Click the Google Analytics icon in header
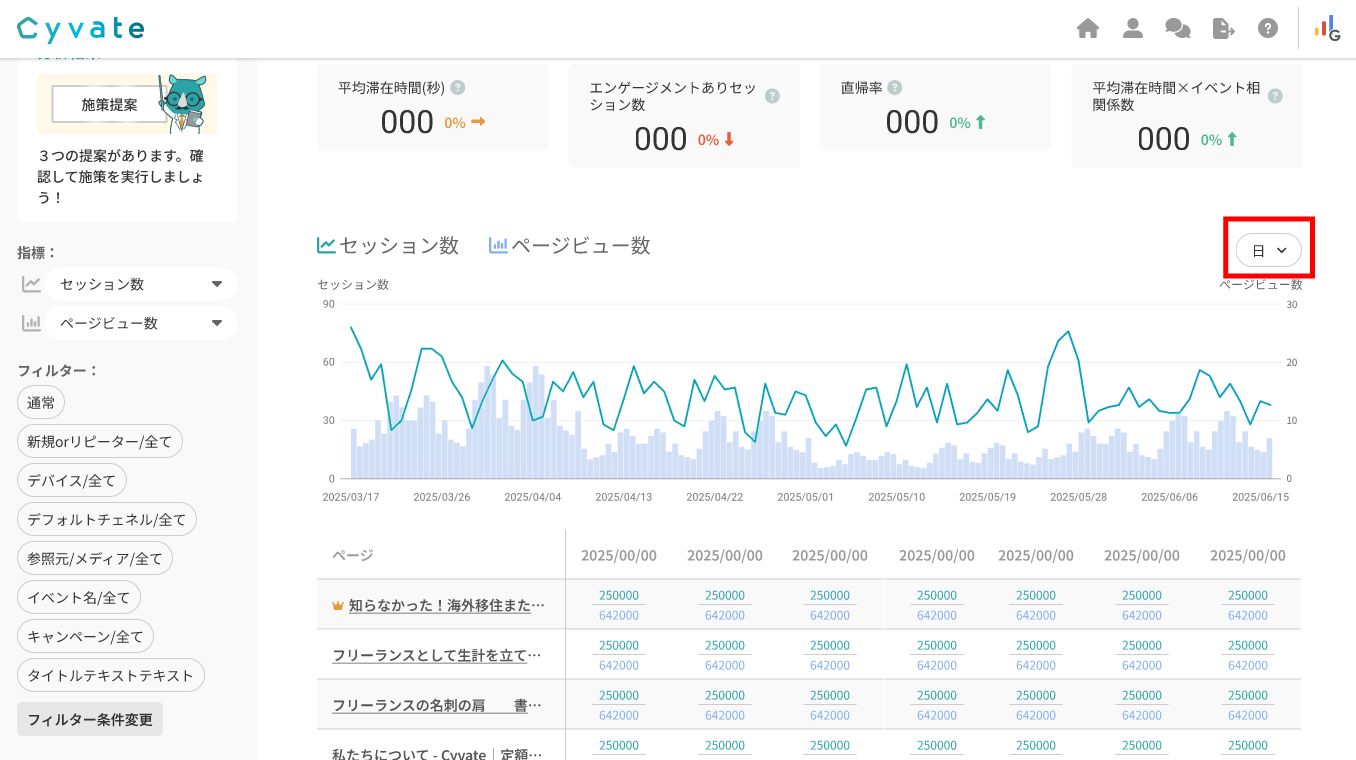The image size is (1356, 760). [x=1328, y=28]
